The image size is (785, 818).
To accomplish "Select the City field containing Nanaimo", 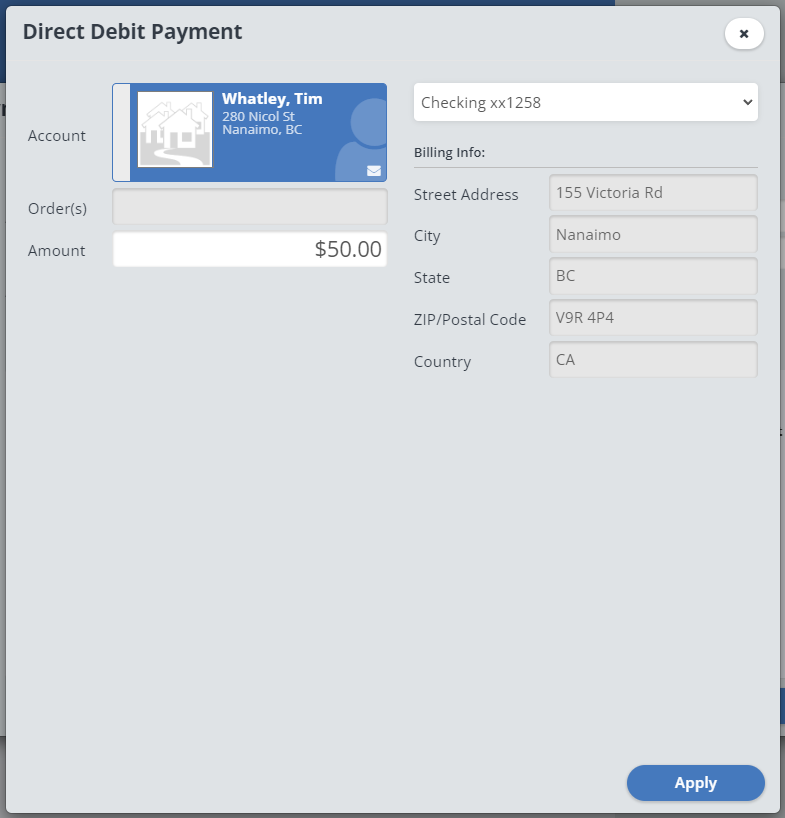I will [x=653, y=235].
